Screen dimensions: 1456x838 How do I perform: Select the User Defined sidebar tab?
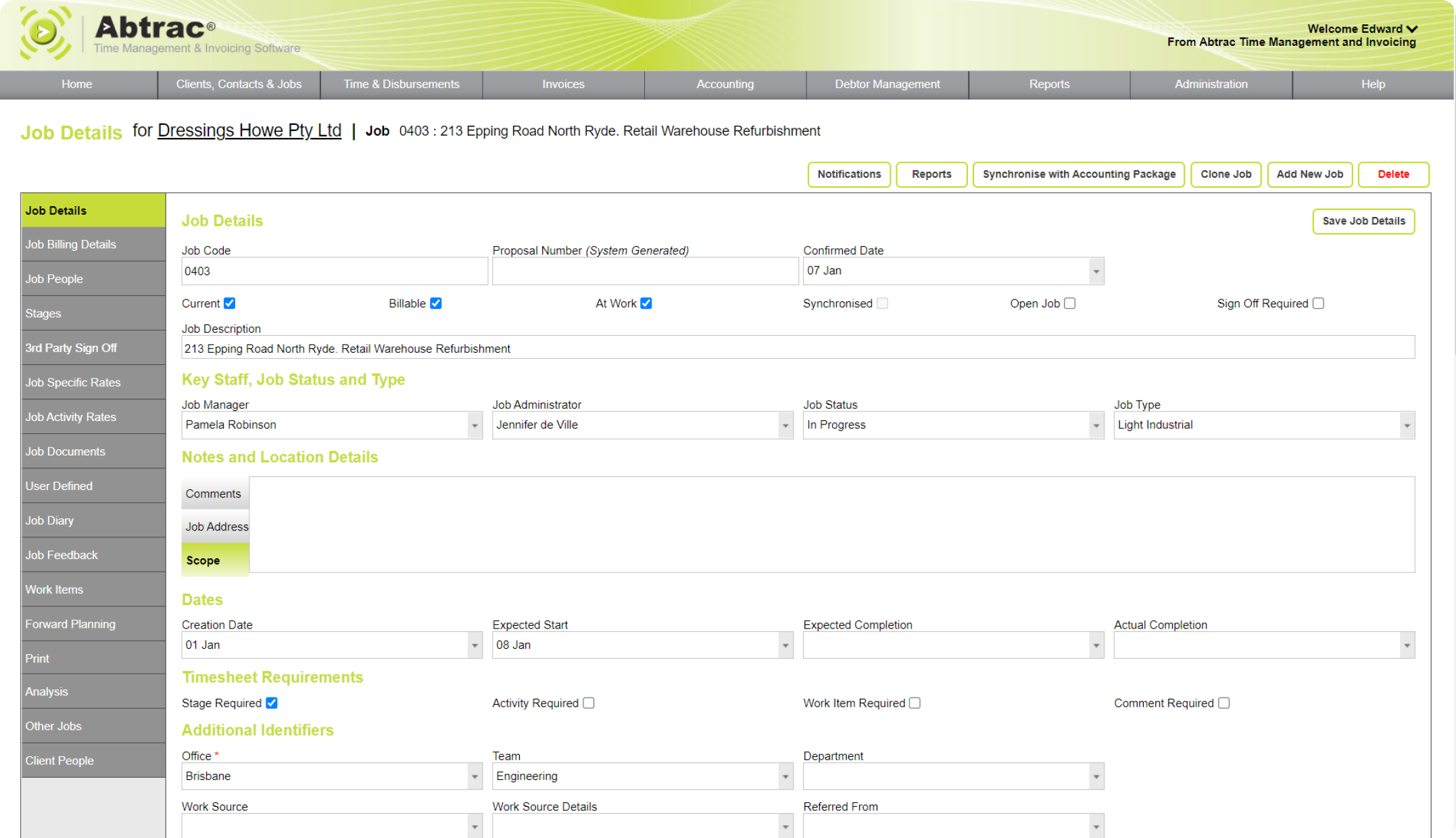point(93,486)
